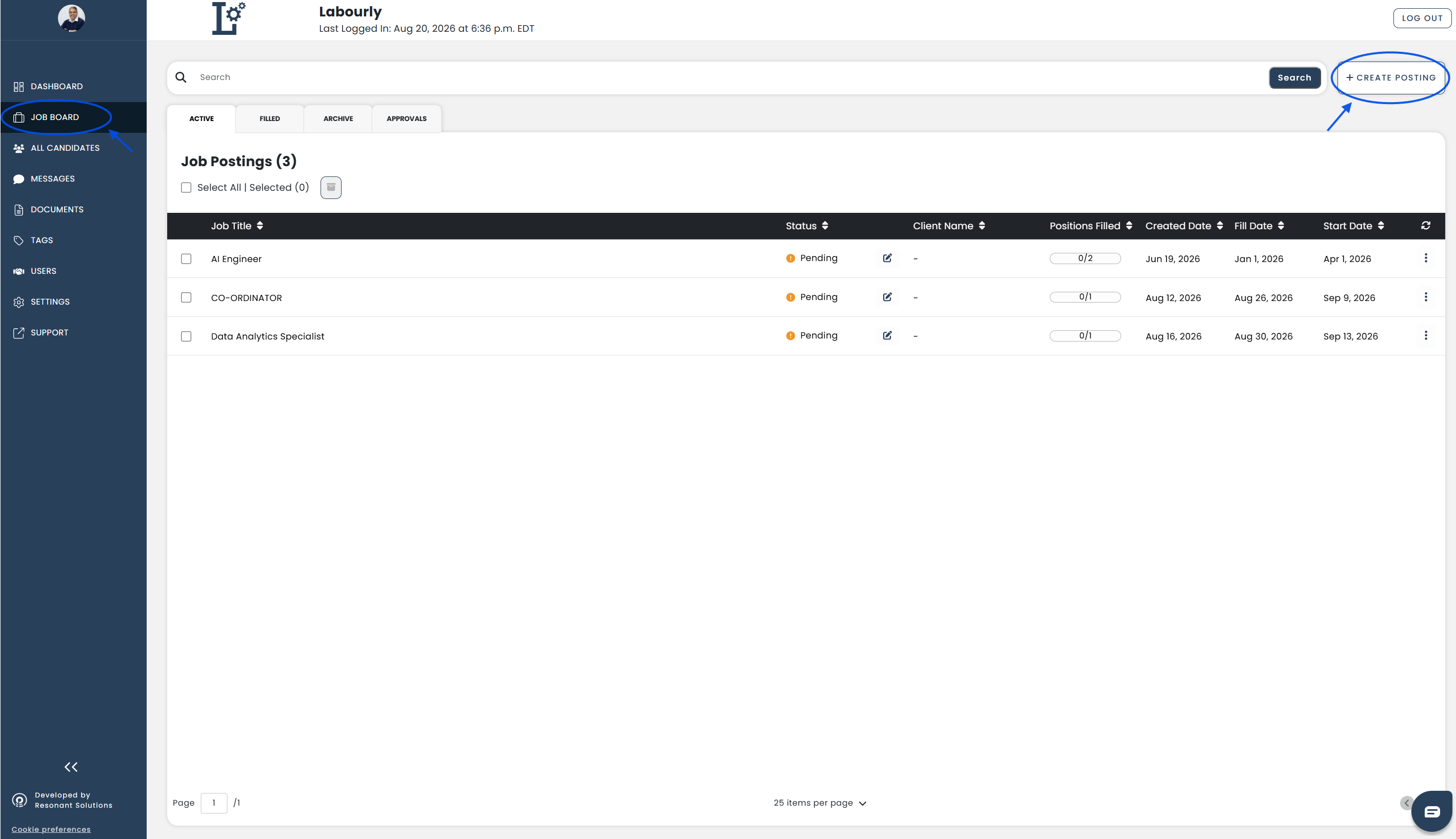Click the Users handshake icon
Image resolution: width=1456 pixels, height=839 pixels.
[18, 271]
